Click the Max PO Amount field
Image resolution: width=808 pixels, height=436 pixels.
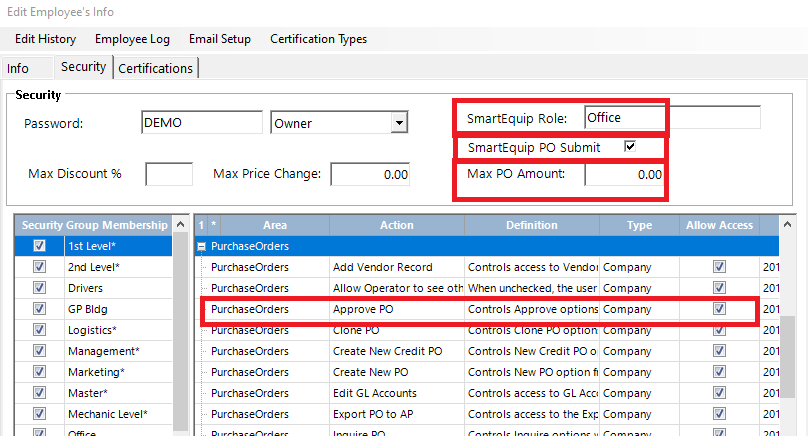pyautogui.click(x=623, y=174)
